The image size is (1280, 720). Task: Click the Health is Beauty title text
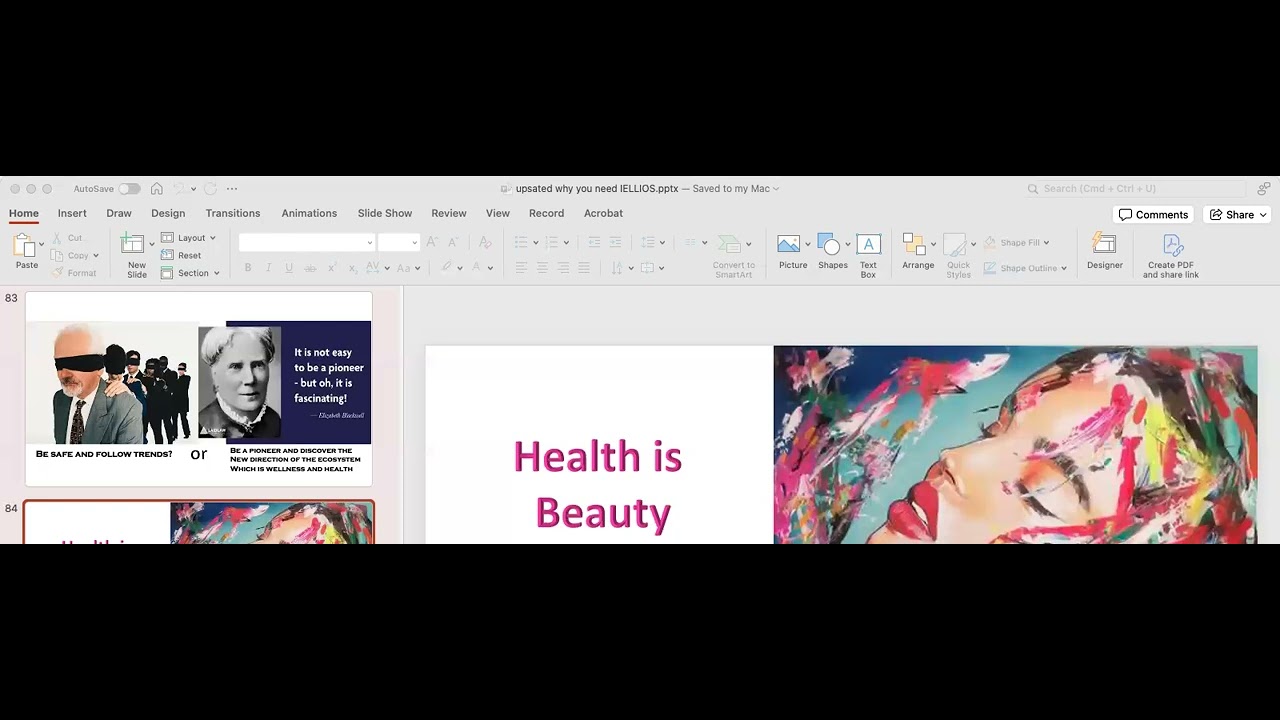(598, 484)
